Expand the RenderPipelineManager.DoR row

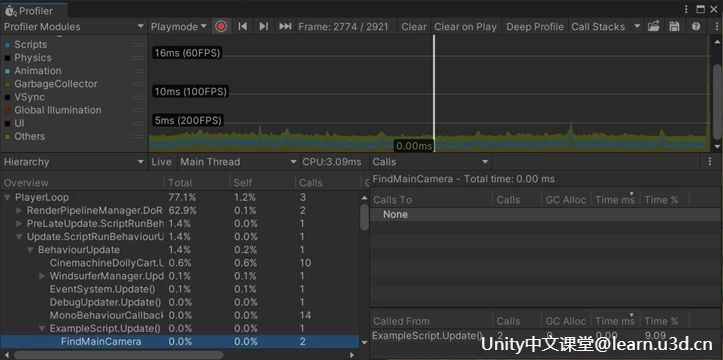[x=19, y=211]
